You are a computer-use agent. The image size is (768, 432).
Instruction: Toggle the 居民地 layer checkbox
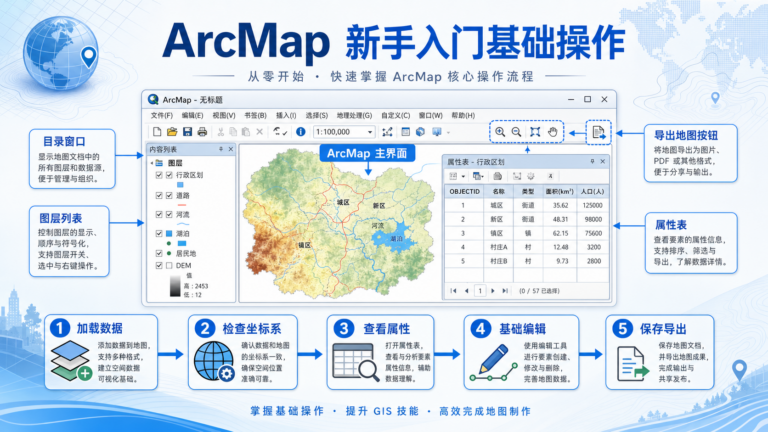tap(159, 253)
